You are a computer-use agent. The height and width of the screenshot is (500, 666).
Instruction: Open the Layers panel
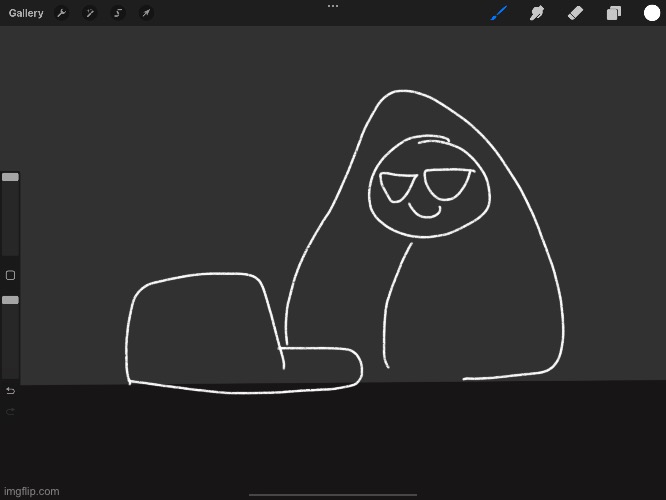click(x=614, y=13)
